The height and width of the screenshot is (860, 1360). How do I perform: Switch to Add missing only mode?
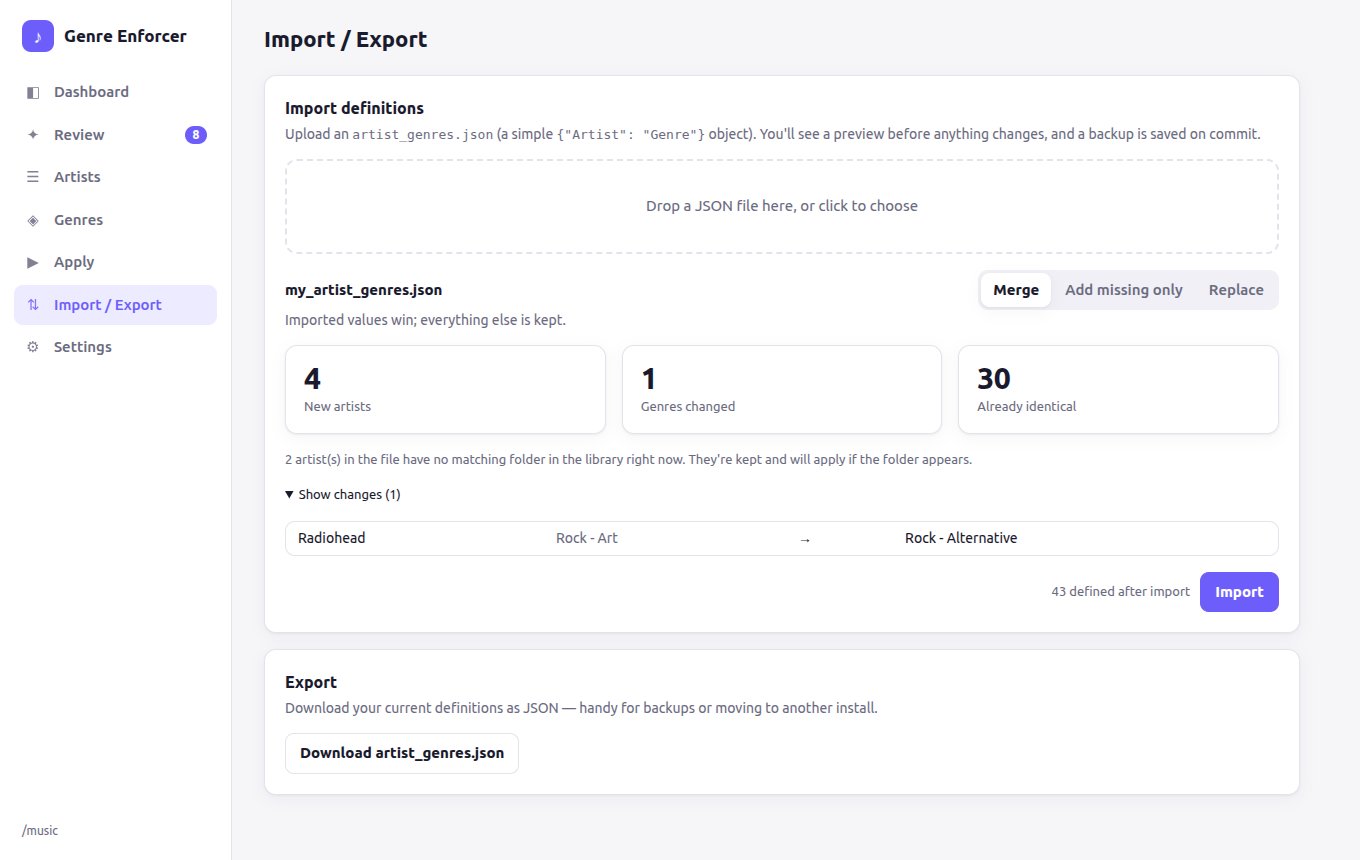tap(1124, 290)
